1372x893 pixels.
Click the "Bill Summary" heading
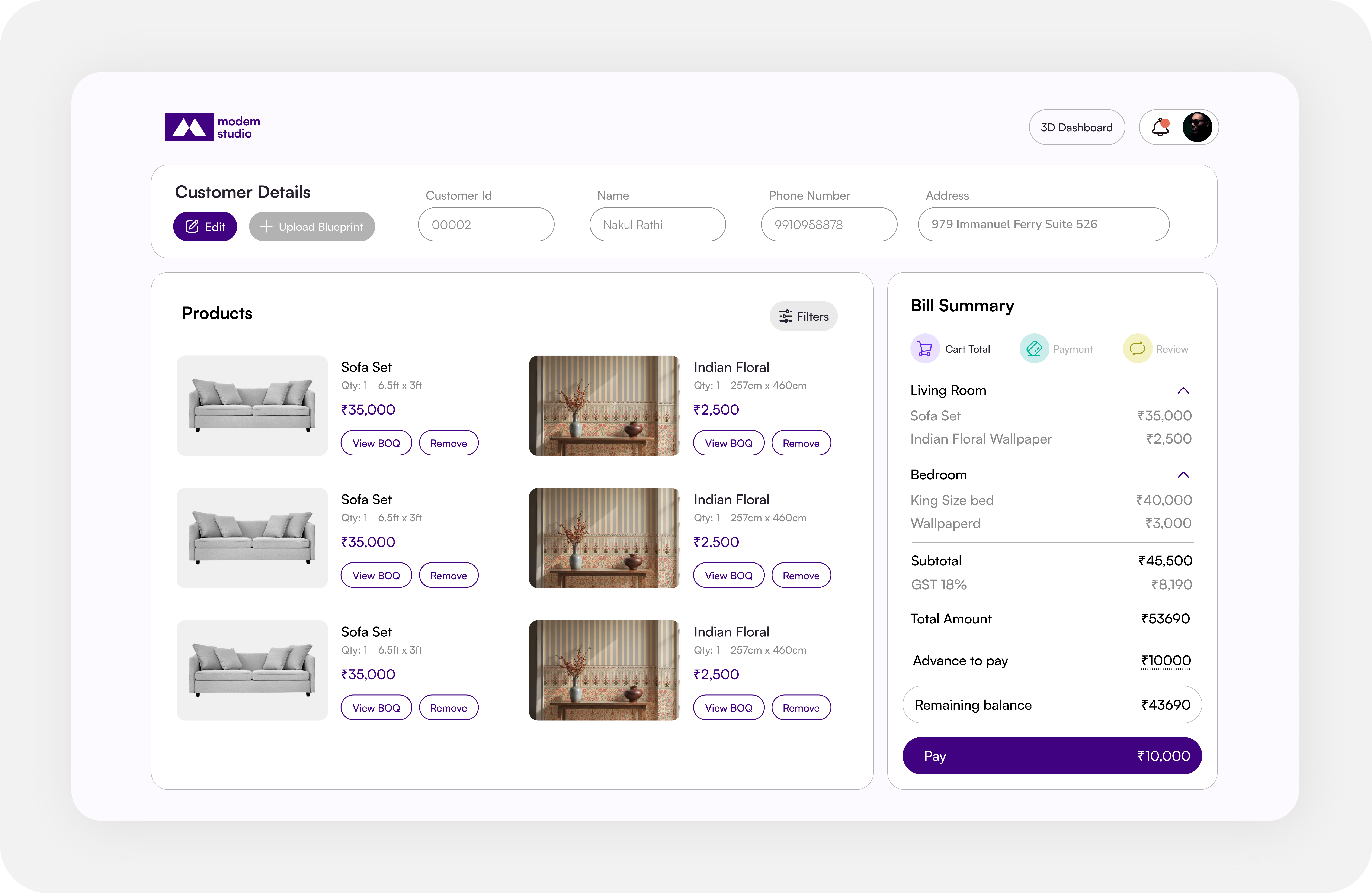[x=962, y=306]
